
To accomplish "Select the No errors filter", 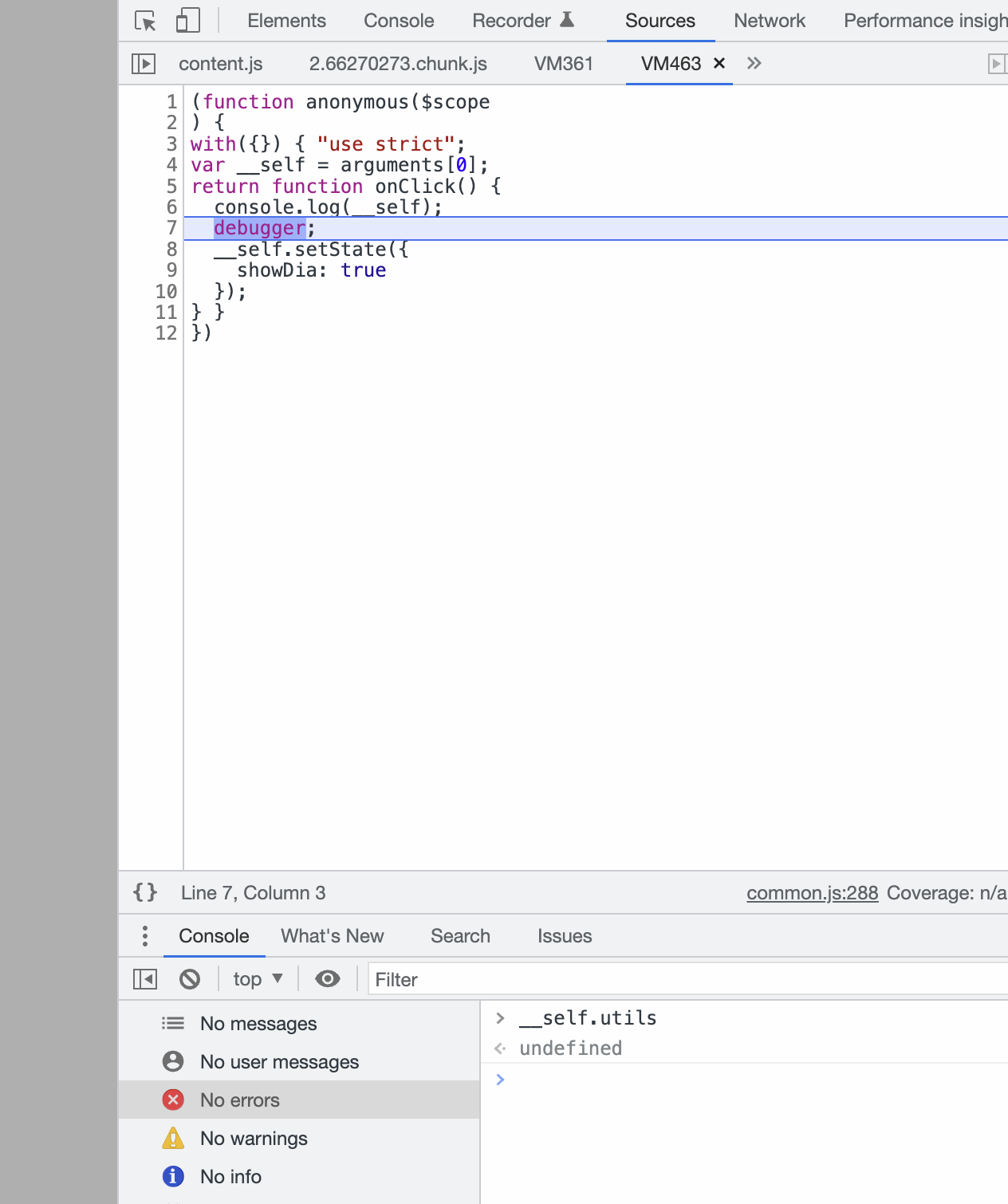I will click(239, 1100).
